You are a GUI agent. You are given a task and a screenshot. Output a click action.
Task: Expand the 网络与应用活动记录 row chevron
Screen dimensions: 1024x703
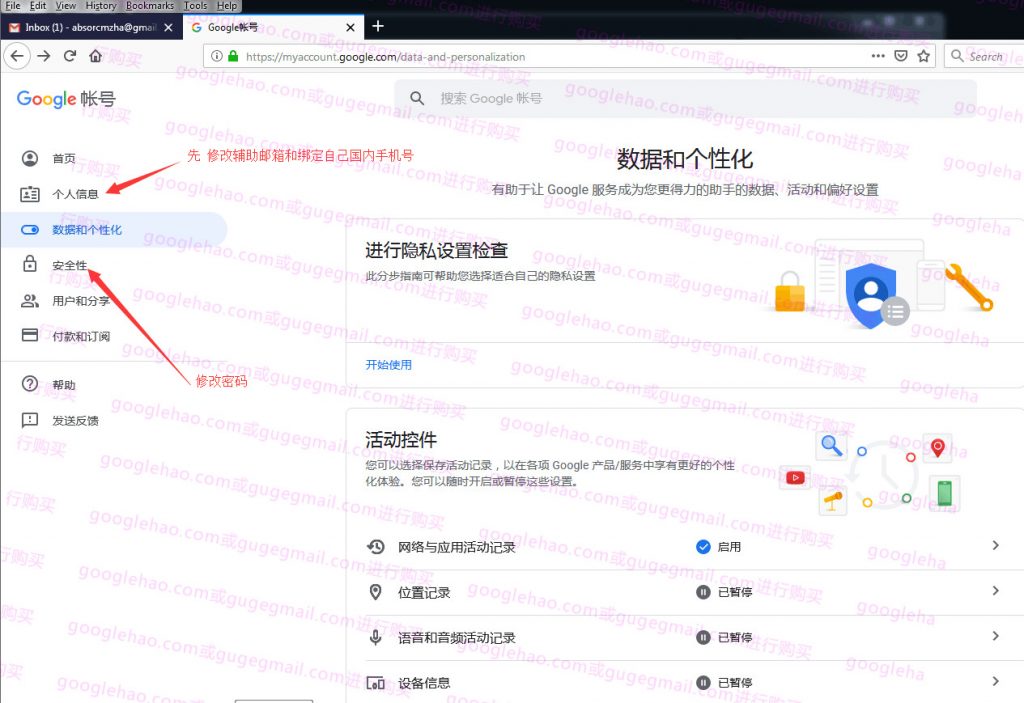995,545
